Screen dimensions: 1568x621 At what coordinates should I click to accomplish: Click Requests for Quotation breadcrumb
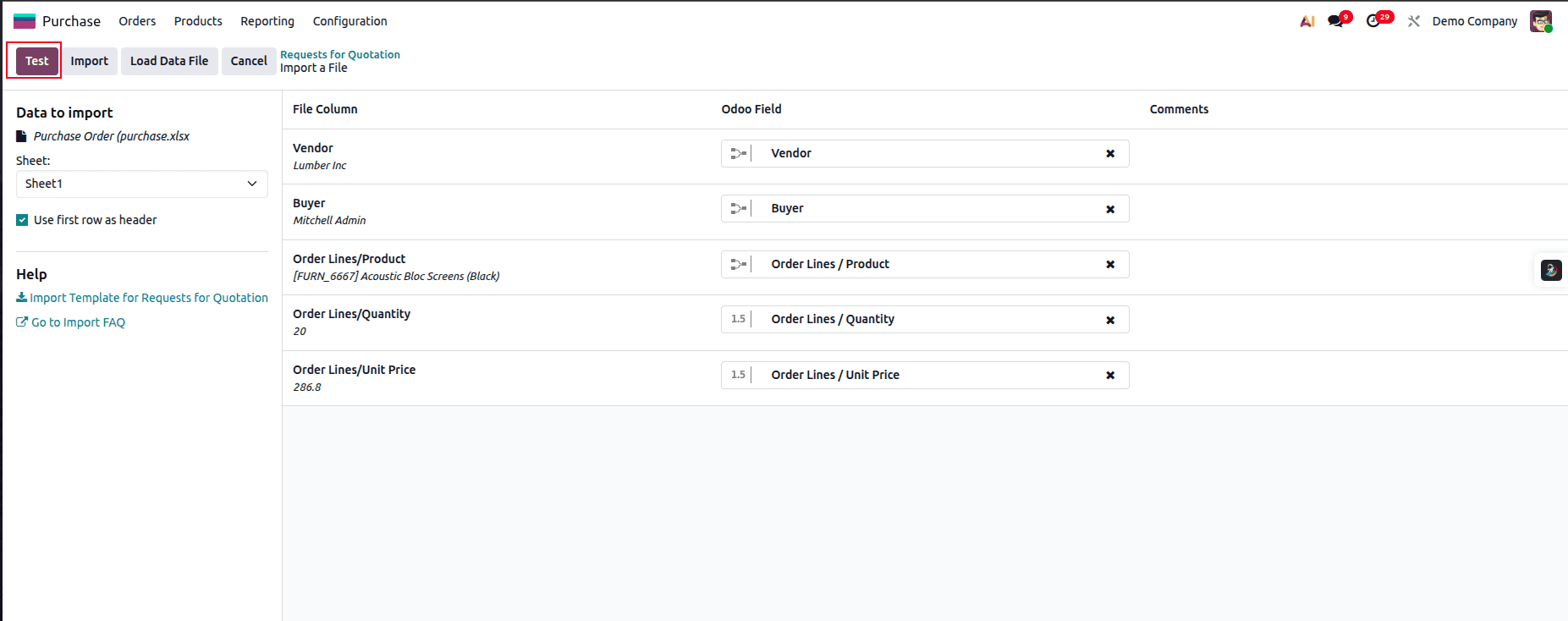[340, 54]
